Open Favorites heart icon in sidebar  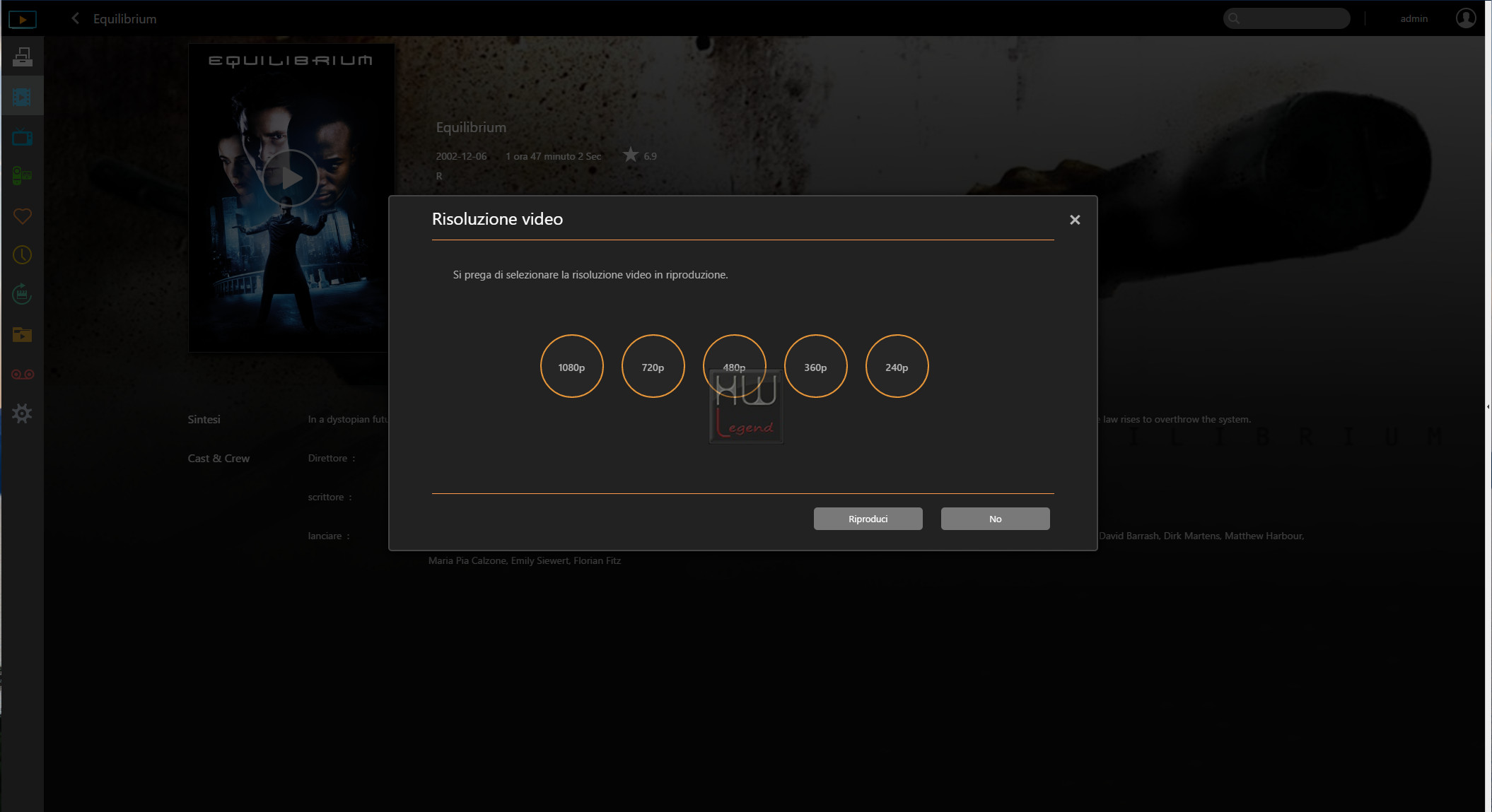(22, 216)
